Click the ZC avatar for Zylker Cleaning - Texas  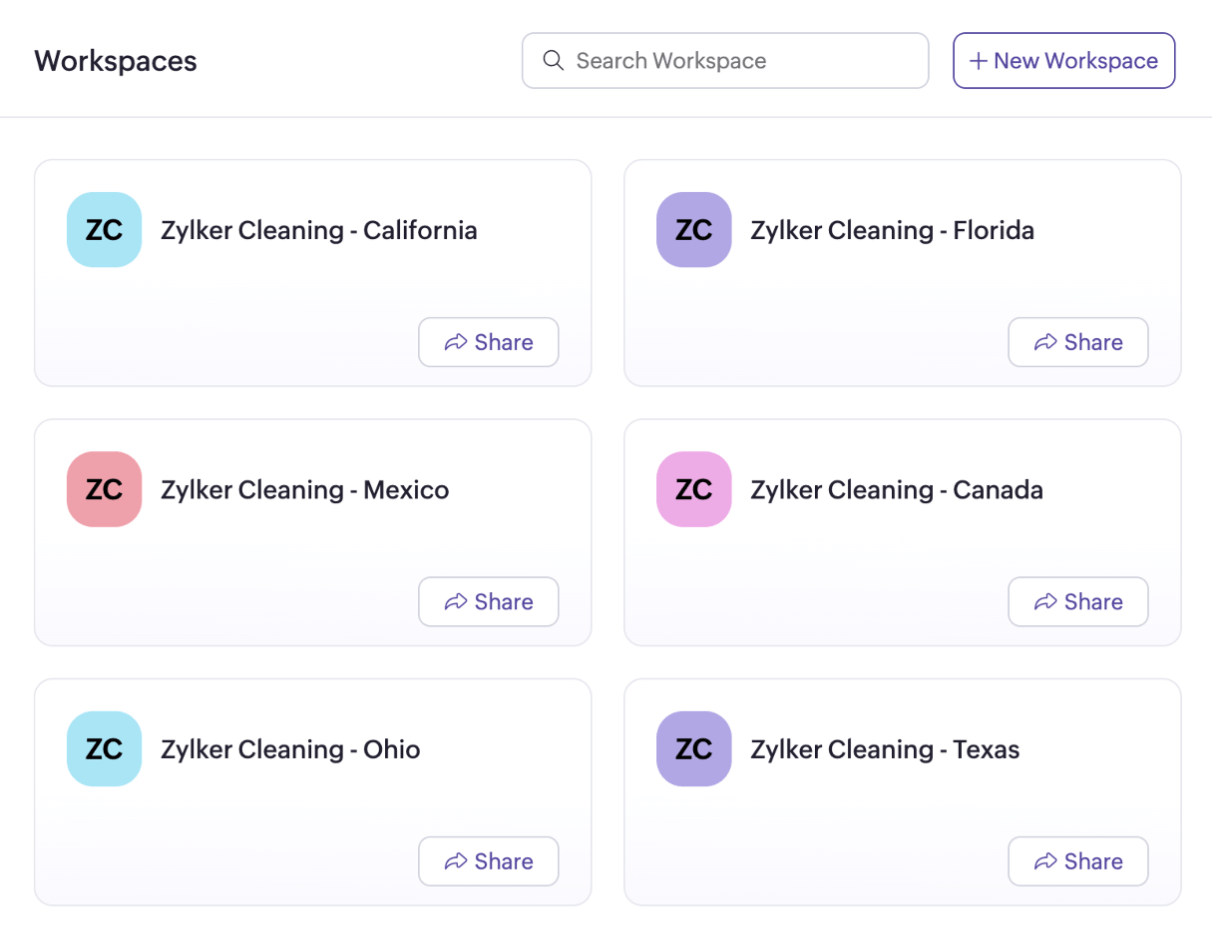tap(694, 748)
